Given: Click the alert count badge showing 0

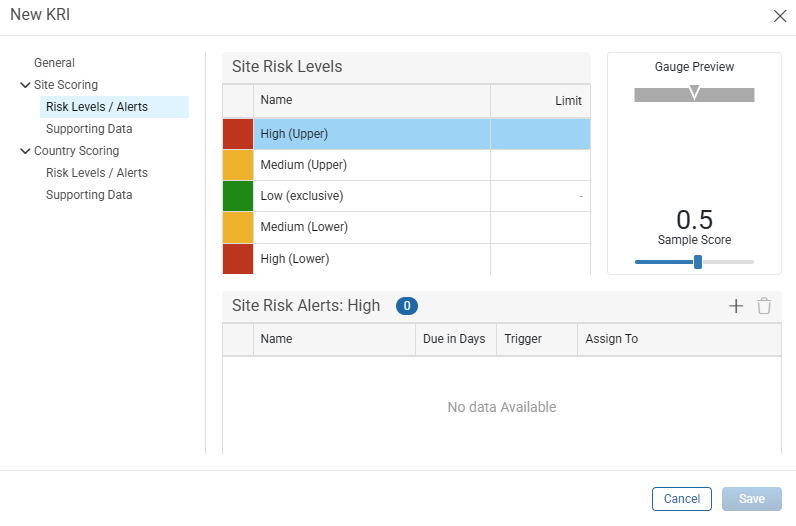Looking at the screenshot, I should pyautogui.click(x=407, y=306).
